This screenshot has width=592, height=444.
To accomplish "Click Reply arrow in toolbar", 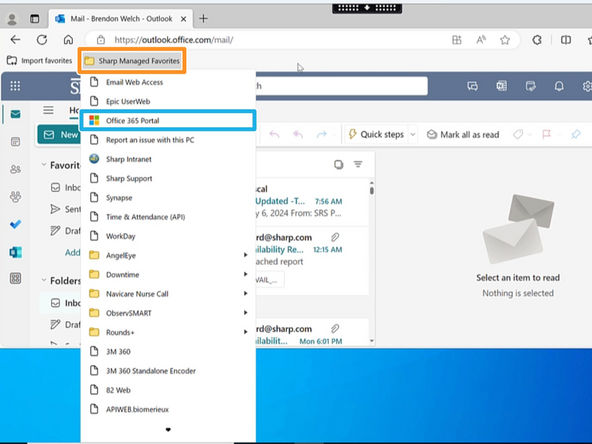I will (274, 134).
